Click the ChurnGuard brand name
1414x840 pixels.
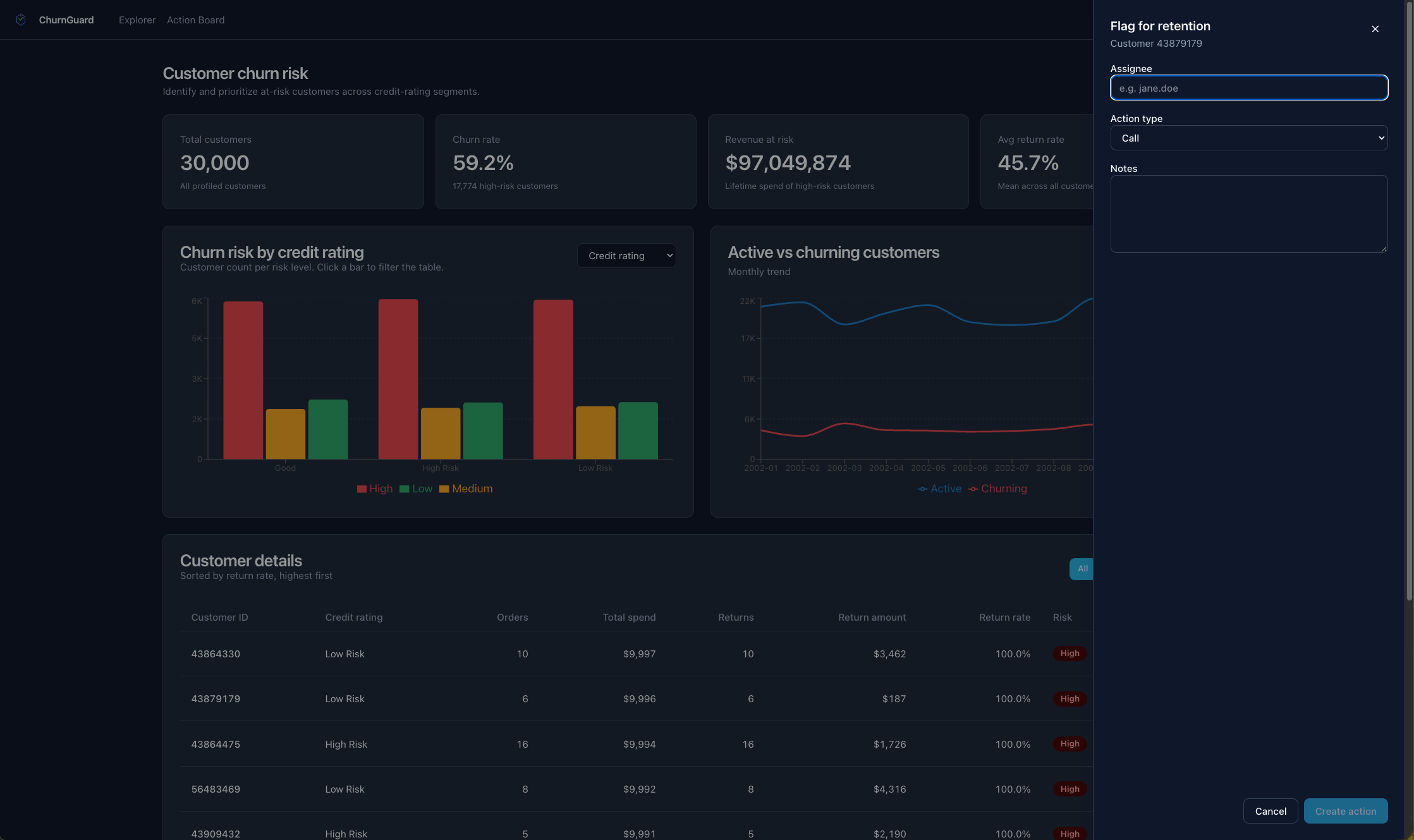(66, 20)
